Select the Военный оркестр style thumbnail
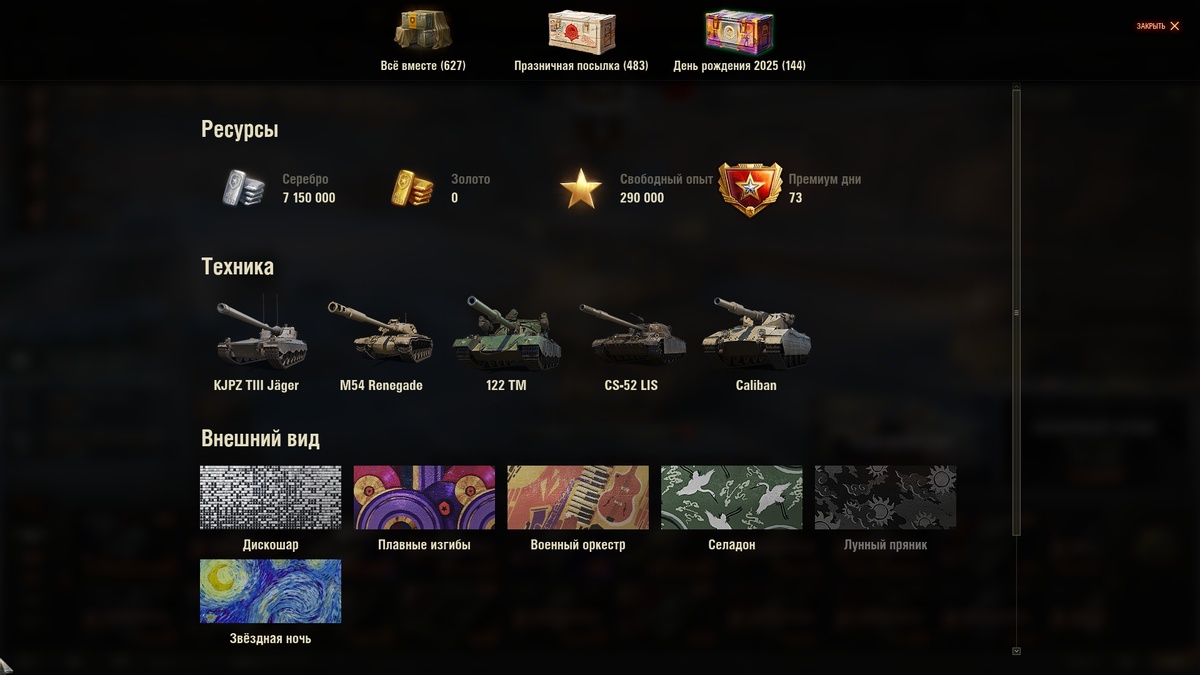This screenshot has width=1200, height=675. 578,497
